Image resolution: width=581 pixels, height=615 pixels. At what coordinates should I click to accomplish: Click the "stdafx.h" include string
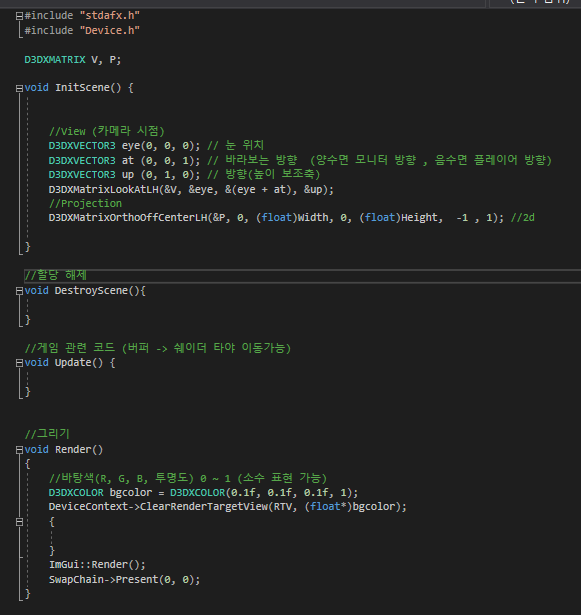coord(110,16)
